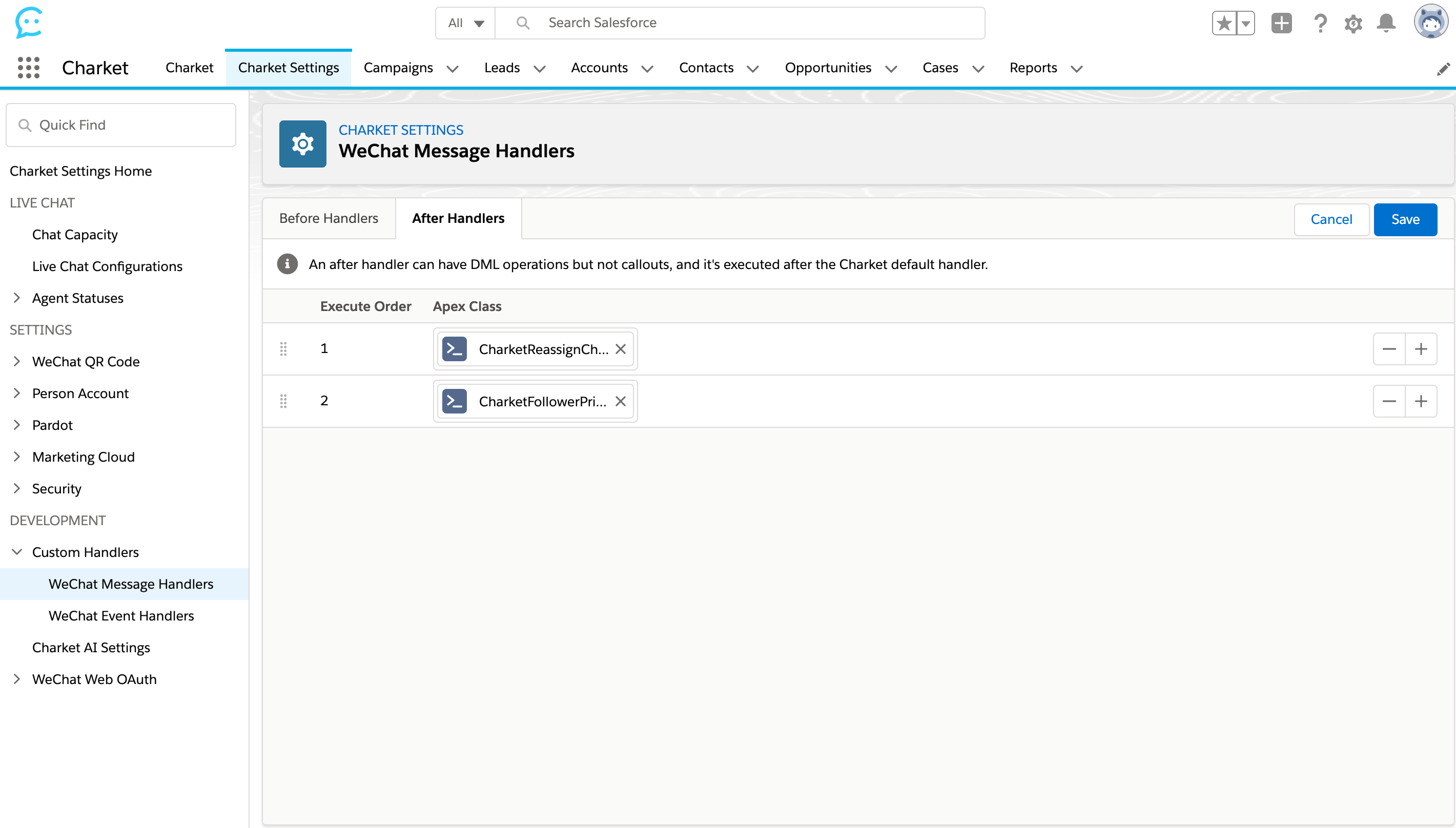This screenshot has height=828, width=1456.
Task: Click the info icon next to the handler note
Action: pyautogui.click(x=287, y=264)
